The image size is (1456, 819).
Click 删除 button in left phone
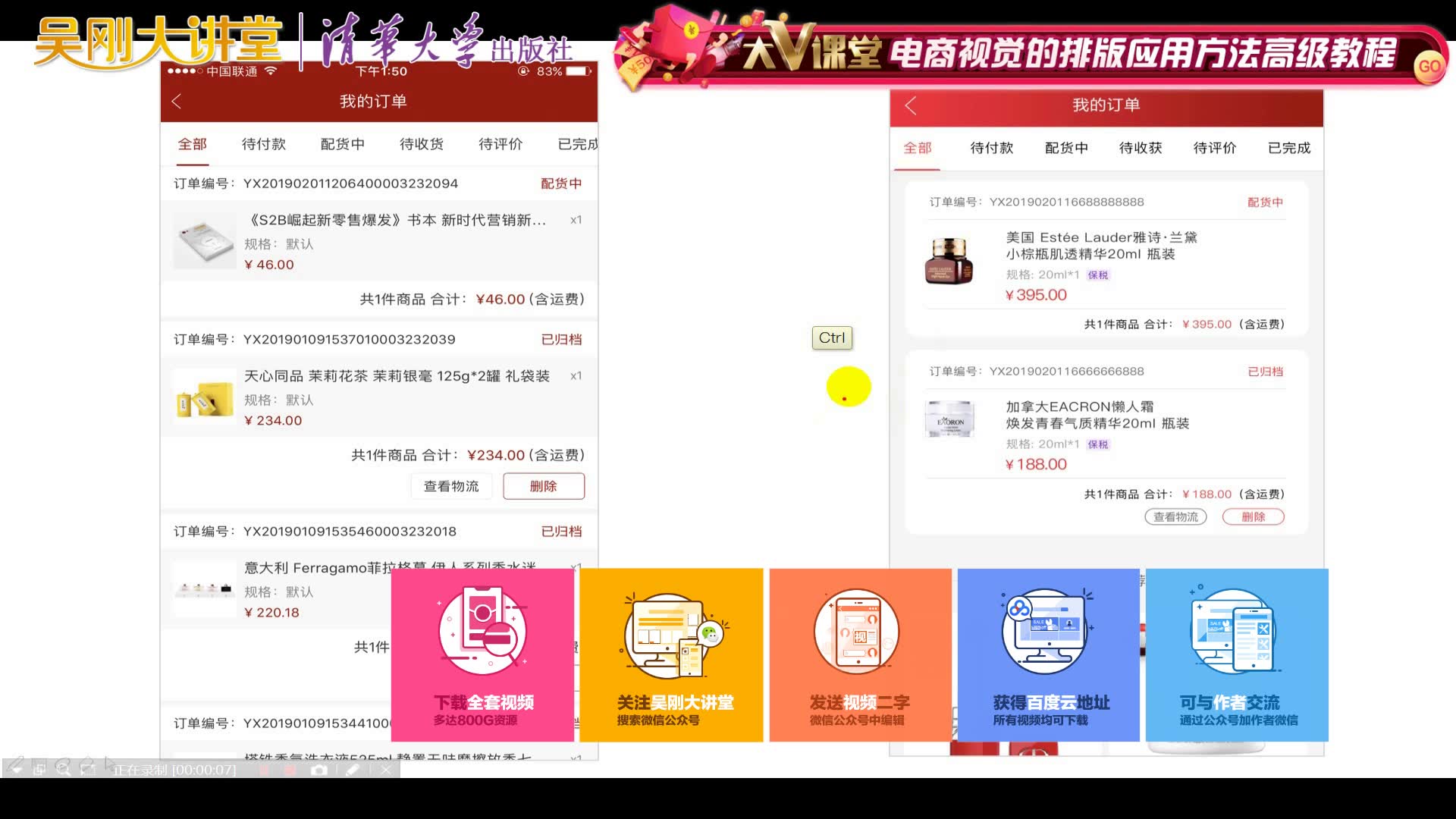click(544, 486)
